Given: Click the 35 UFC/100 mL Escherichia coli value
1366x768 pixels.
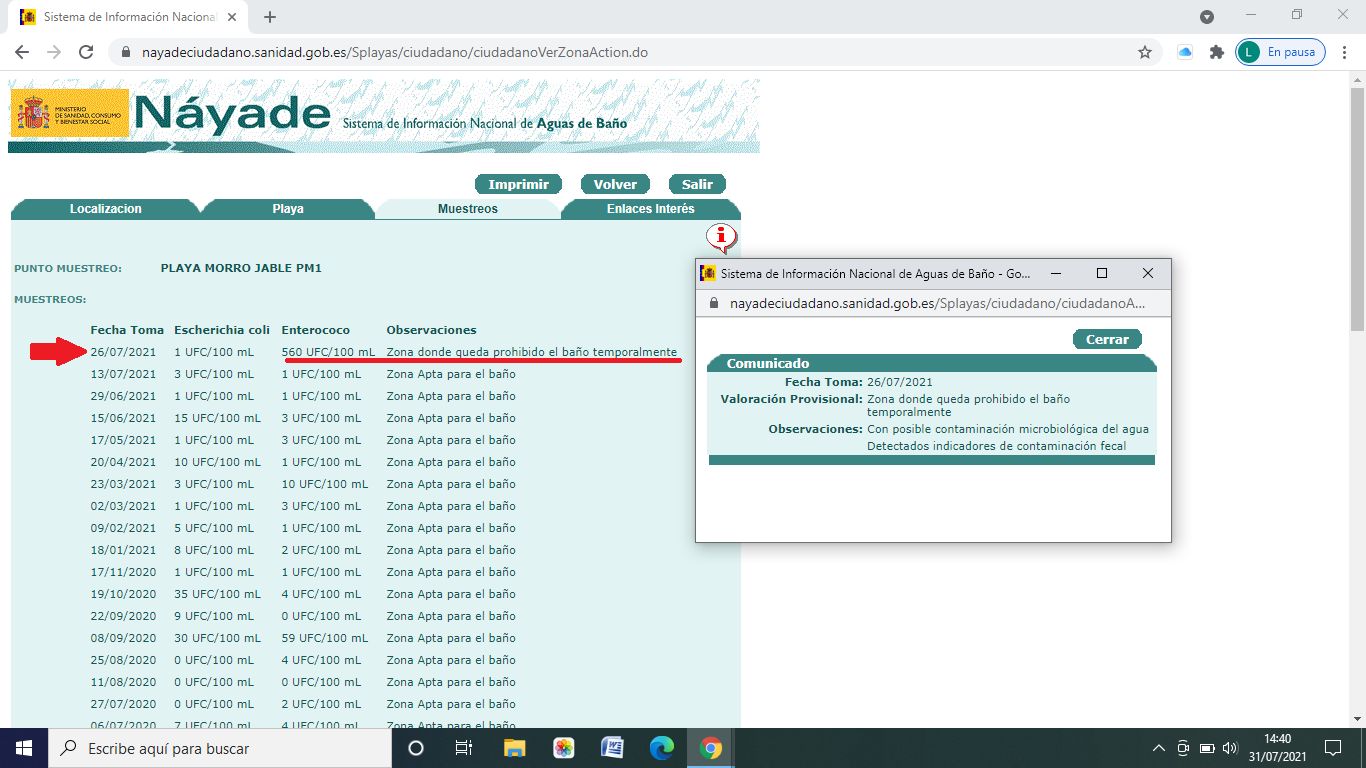Looking at the screenshot, I should pyautogui.click(x=217, y=594).
